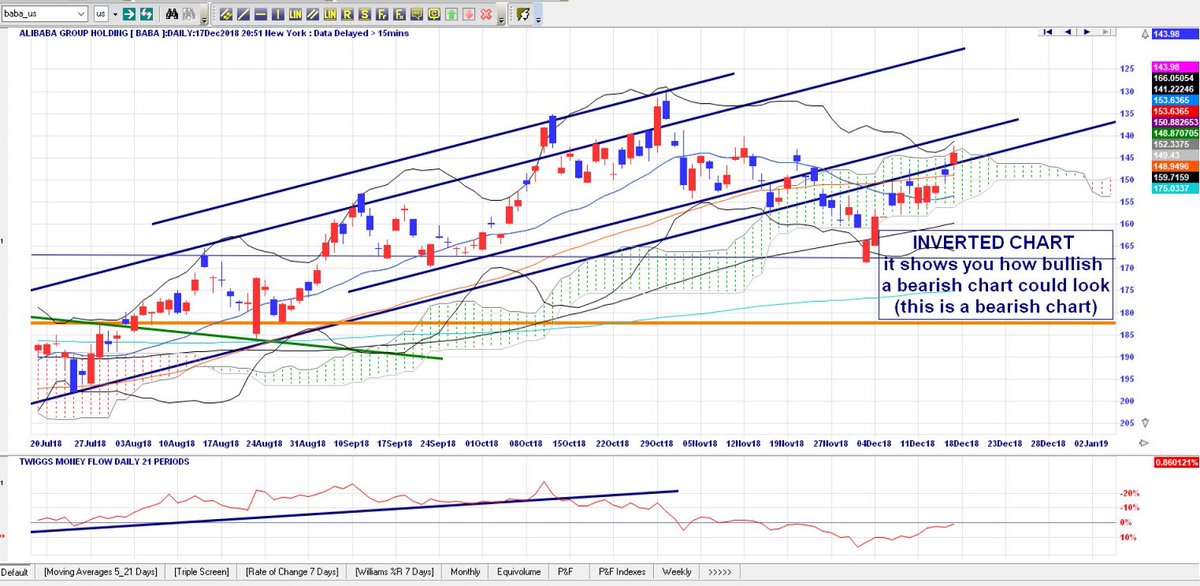Click the green Go arrow icon

click(x=130, y=15)
